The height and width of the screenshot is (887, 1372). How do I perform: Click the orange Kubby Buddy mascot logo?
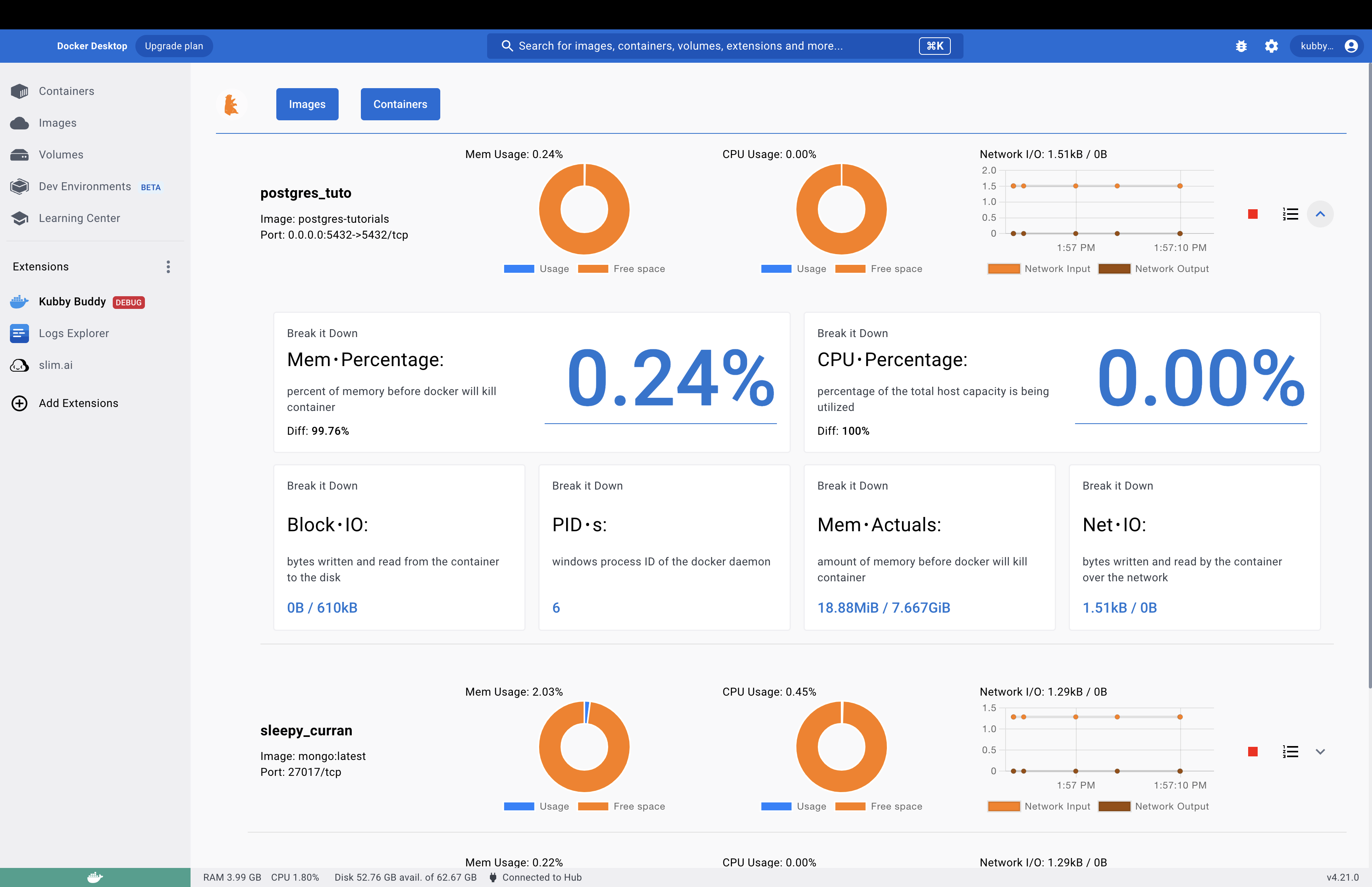pyautogui.click(x=231, y=105)
